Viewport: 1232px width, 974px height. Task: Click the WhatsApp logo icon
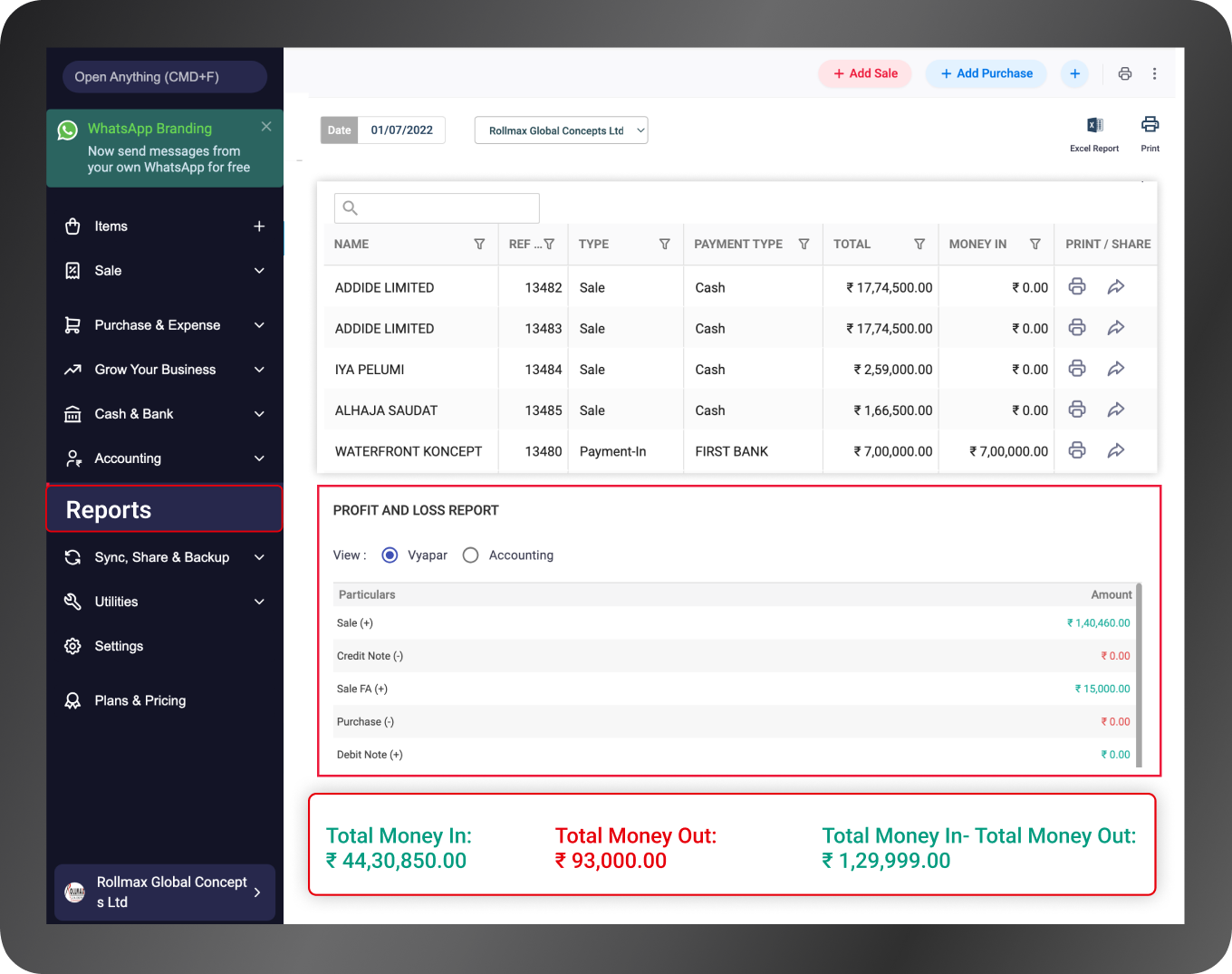click(x=68, y=130)
